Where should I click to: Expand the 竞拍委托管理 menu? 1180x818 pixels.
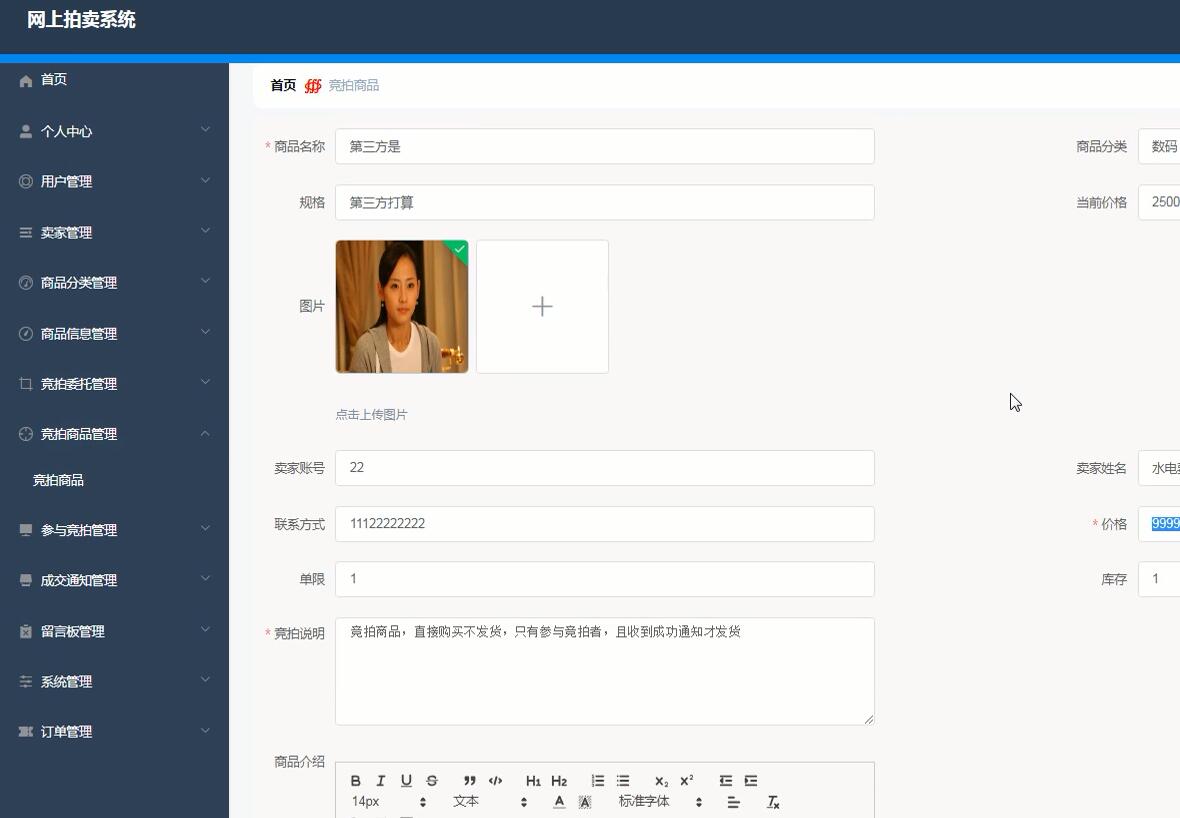click(x=114, y=384)
